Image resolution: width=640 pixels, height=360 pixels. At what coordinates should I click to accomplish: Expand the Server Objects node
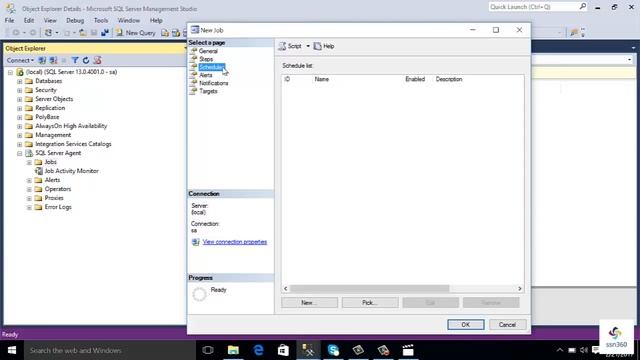20,99
